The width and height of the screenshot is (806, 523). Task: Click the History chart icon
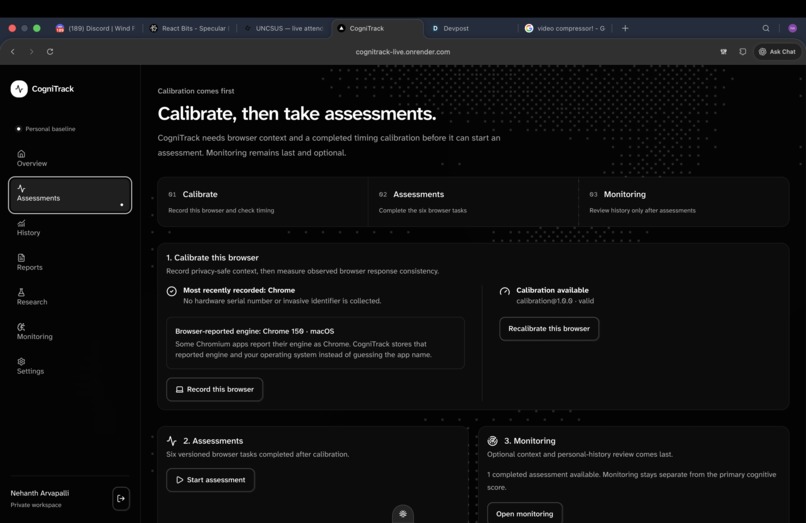(21, 223)
